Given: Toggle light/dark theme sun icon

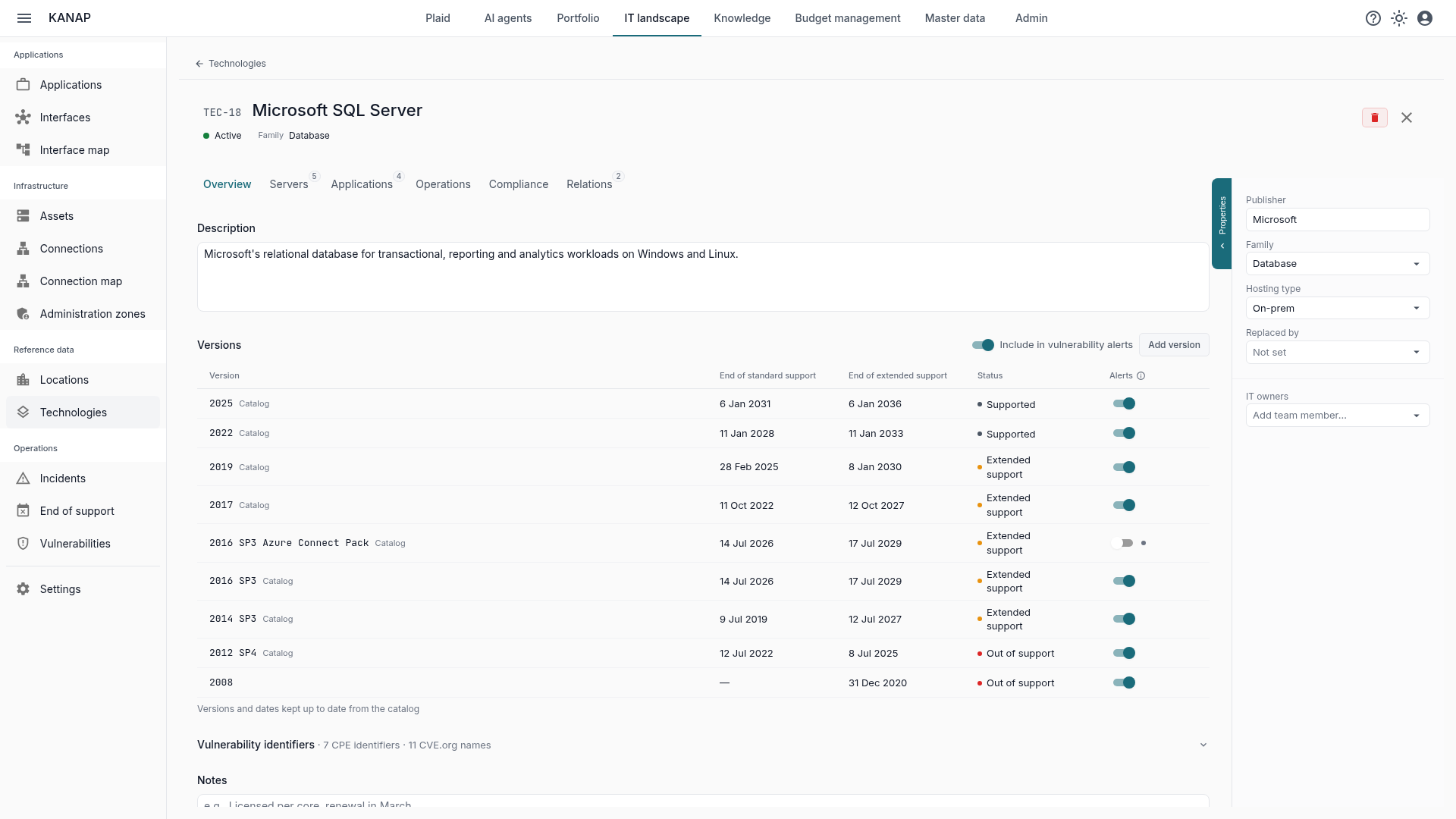Looking at the screenshot, I should point(1399,18).
